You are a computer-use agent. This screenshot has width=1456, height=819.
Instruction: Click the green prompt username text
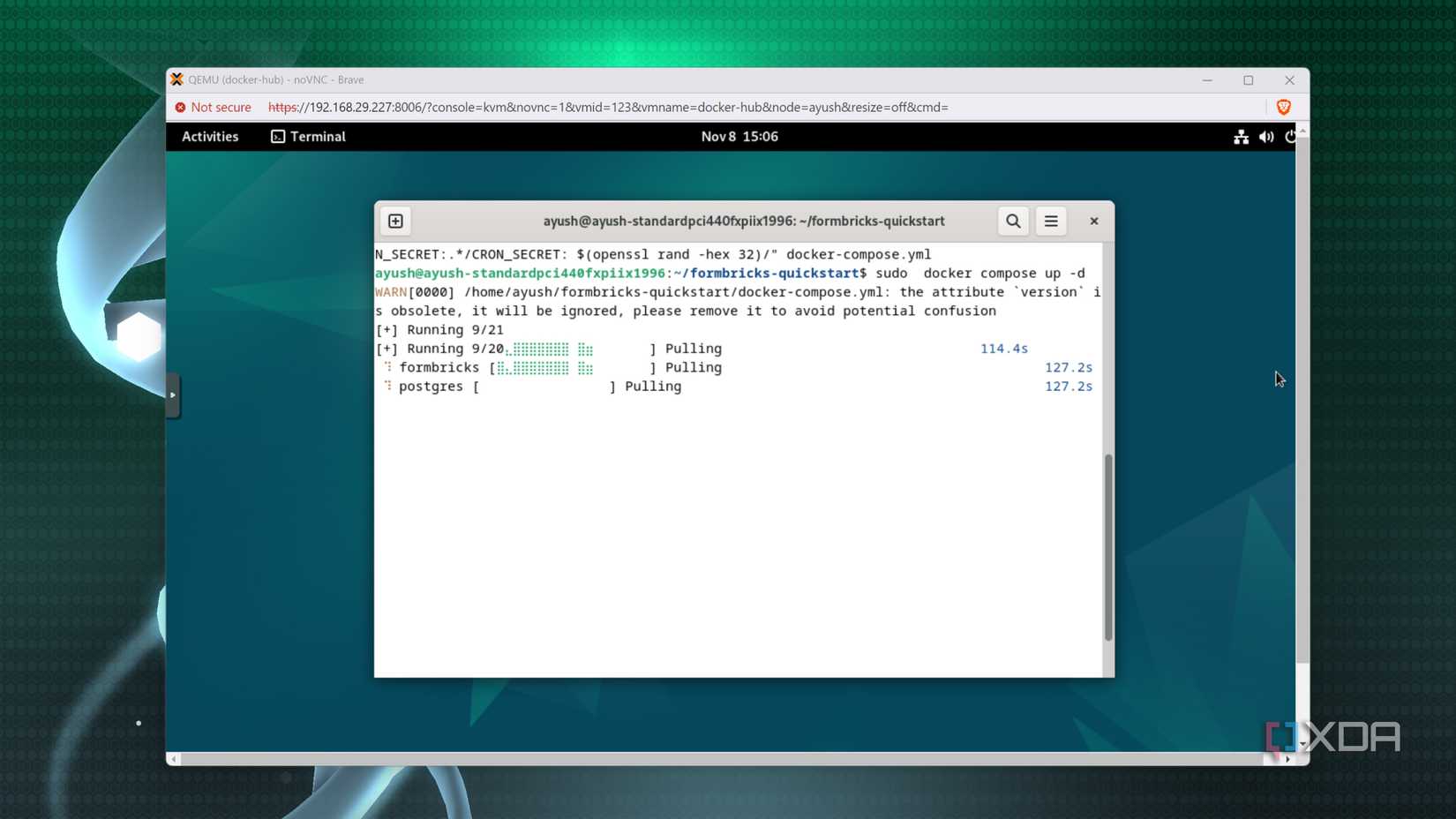pyautogui.click(x=520, y=273)
